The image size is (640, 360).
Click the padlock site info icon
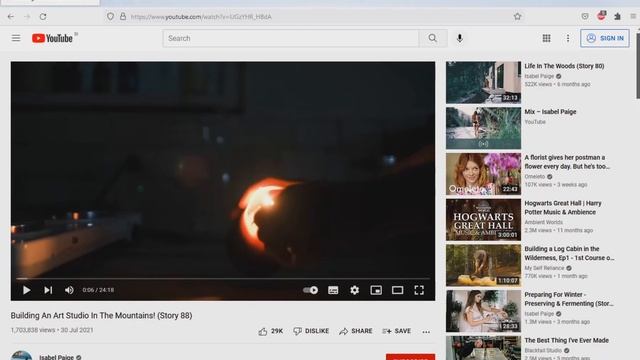122,17
